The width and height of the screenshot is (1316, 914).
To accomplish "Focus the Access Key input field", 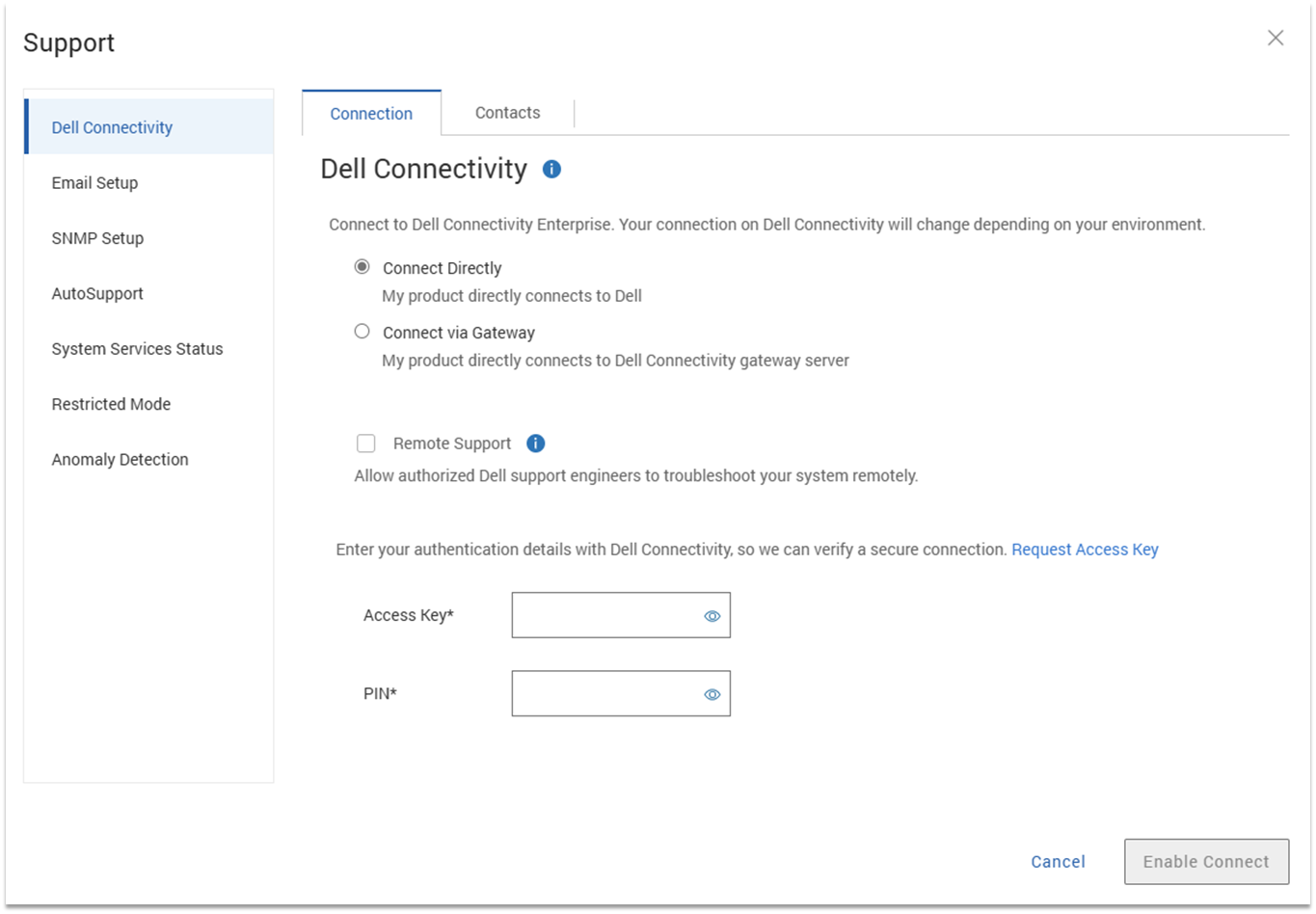I will point(603,616).
